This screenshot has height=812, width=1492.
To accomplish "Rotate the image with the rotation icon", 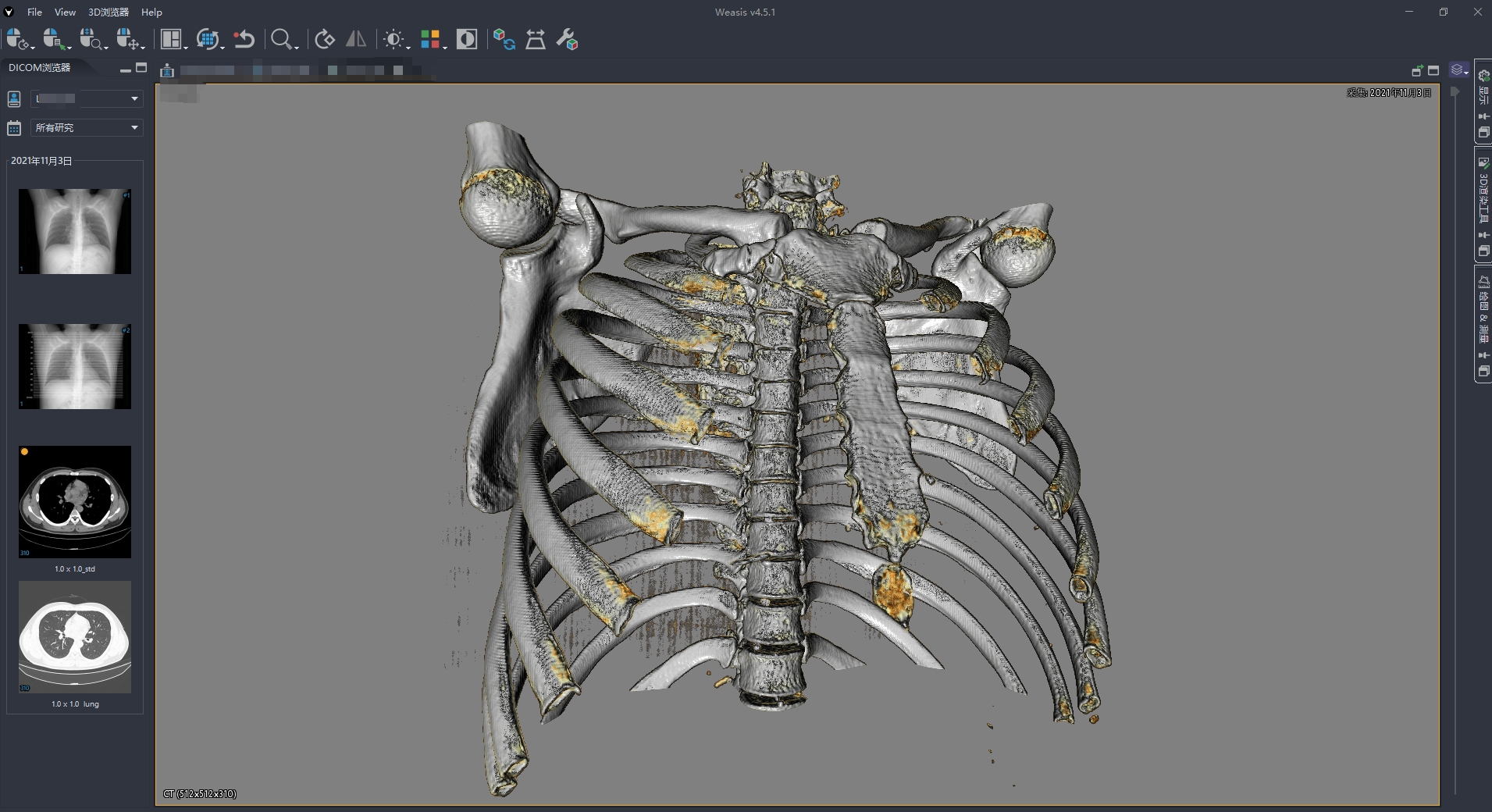I will [325, 40].
